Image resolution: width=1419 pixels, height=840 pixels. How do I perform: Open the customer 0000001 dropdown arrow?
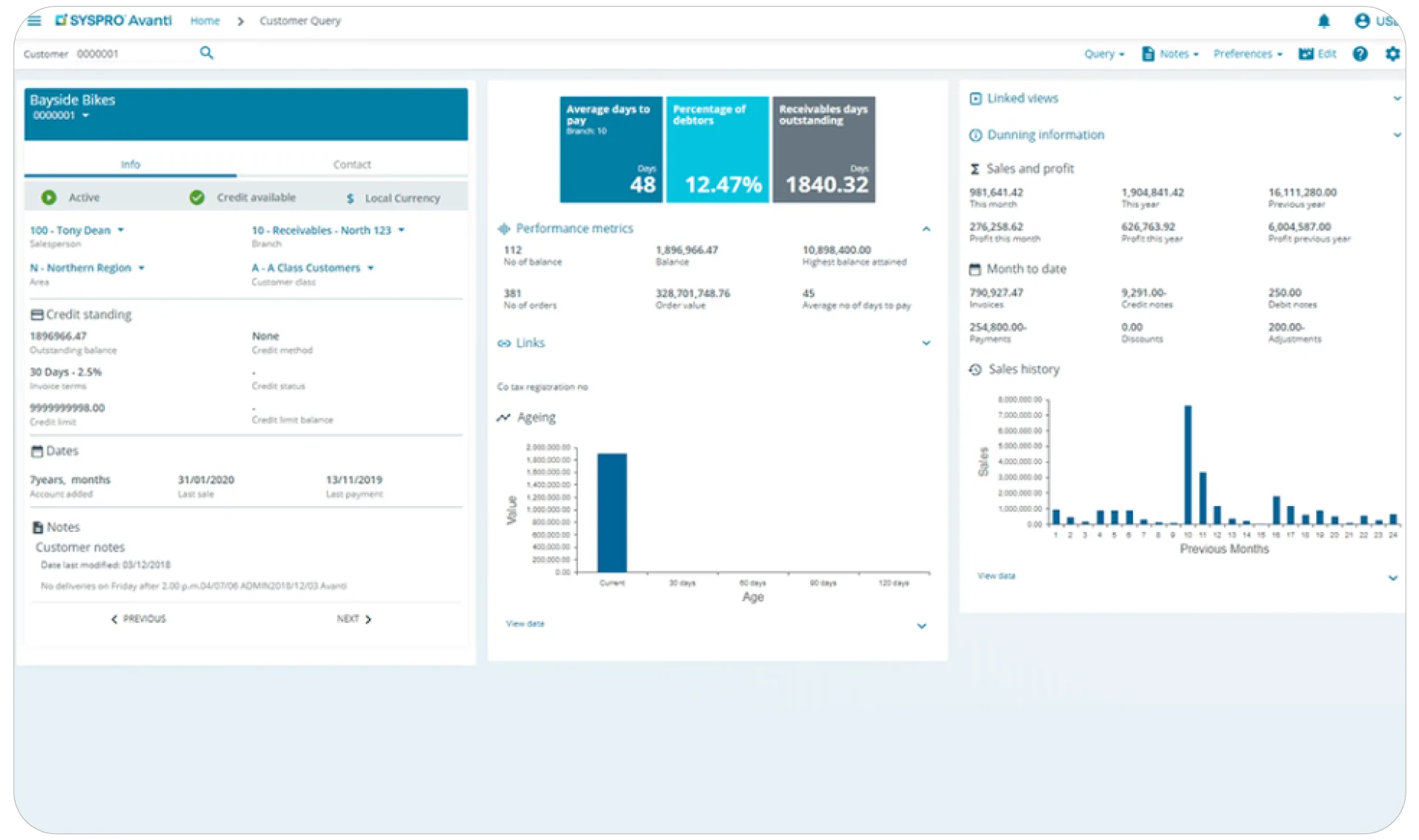86,116
